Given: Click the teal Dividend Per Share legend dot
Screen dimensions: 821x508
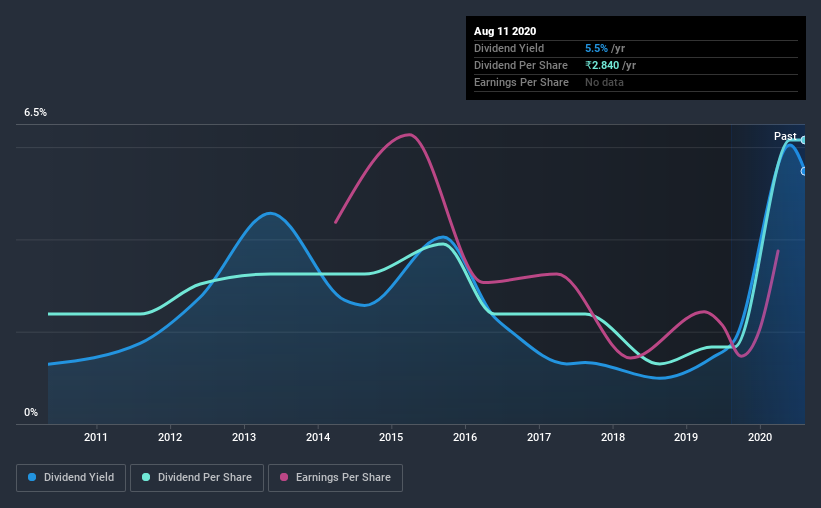Looking at the screenshot, I should click(146, 477).
